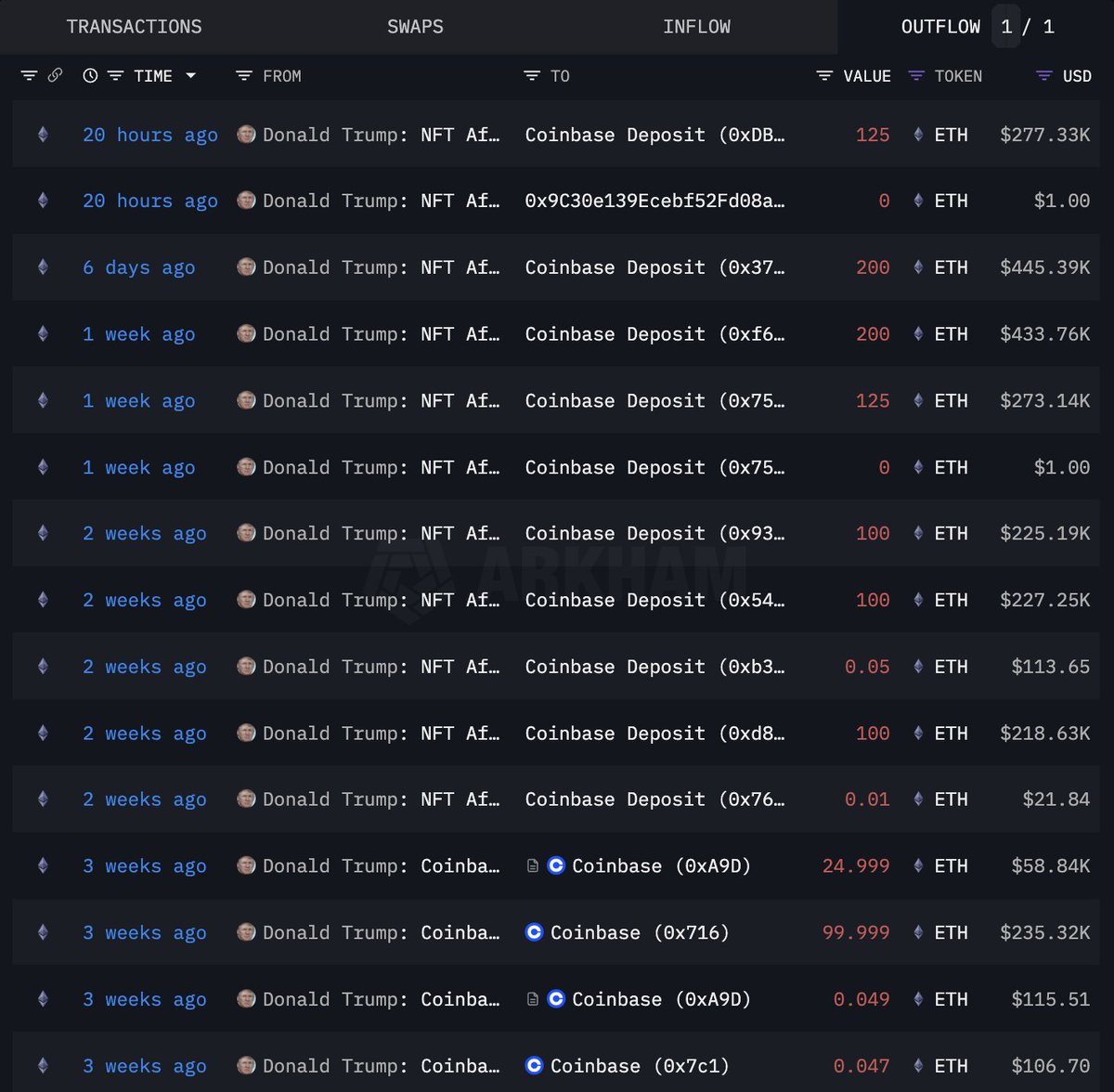This screenshot has height=1092, width=1114.
Task: Click the Coinbase logo in the 0.049 ETH row
Action: 556,999
